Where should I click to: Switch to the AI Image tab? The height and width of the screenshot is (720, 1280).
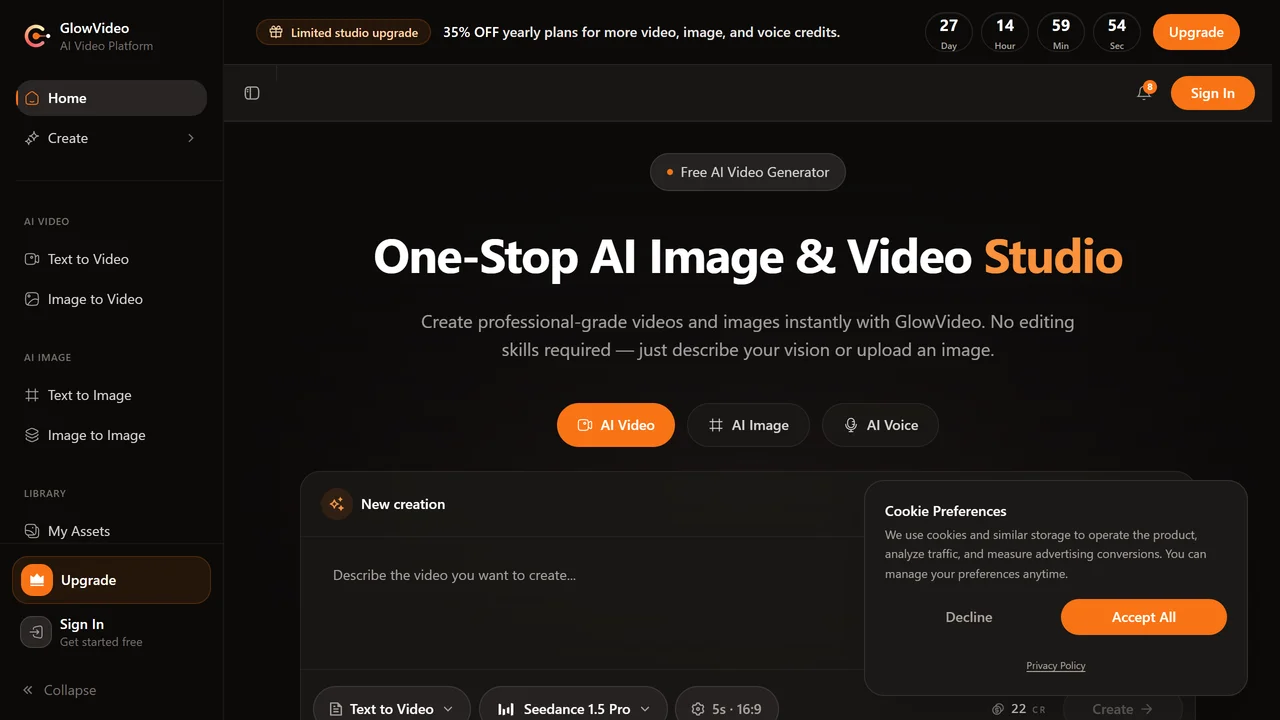tap(748, 425)
